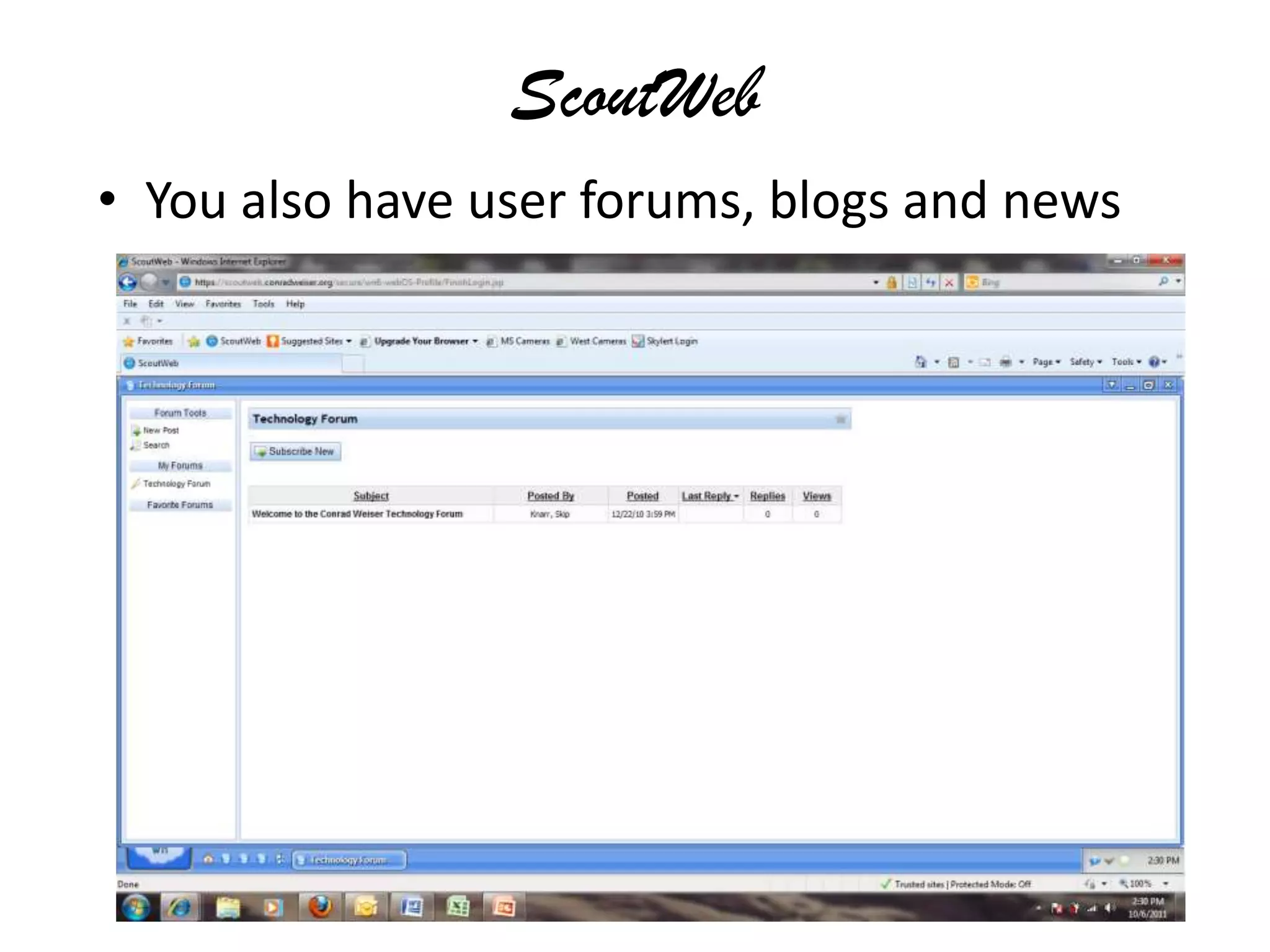Select the Technology Forum taskbar item in ScoutWeb

click(x=349, y=860)
